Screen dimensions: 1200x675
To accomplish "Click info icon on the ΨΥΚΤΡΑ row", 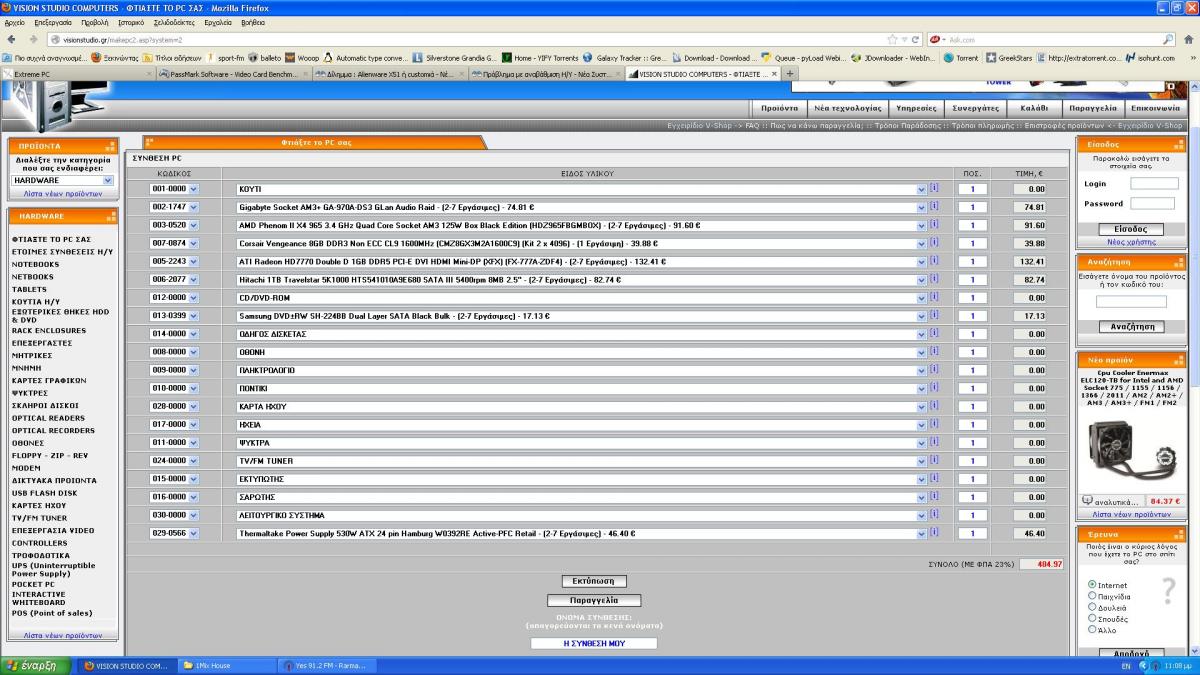I will click(934, 441).
